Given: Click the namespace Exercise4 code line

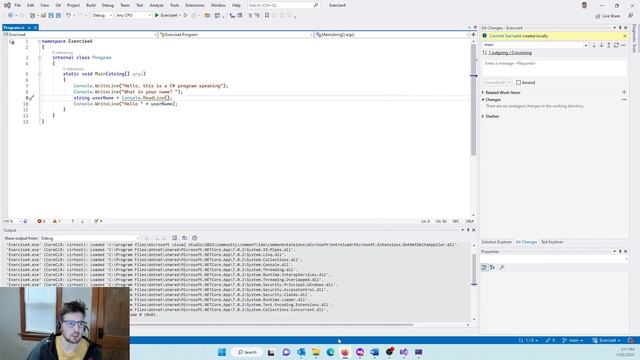Looking at the screenshot, I should [x=67, y=41].
